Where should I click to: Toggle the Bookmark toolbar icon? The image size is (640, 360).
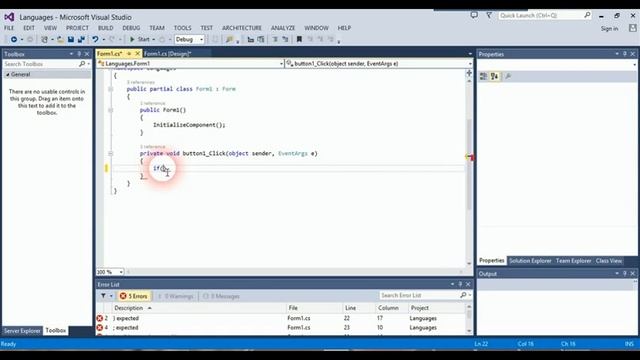(x=299, y=40)
